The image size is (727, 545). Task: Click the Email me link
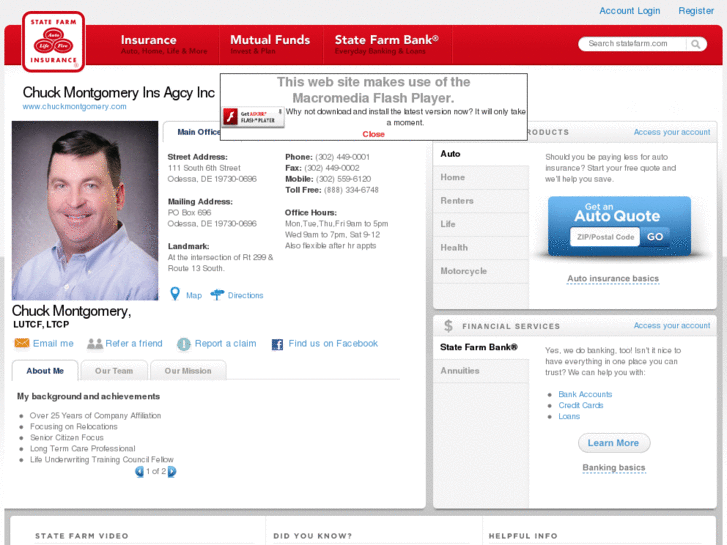(53, 343)
